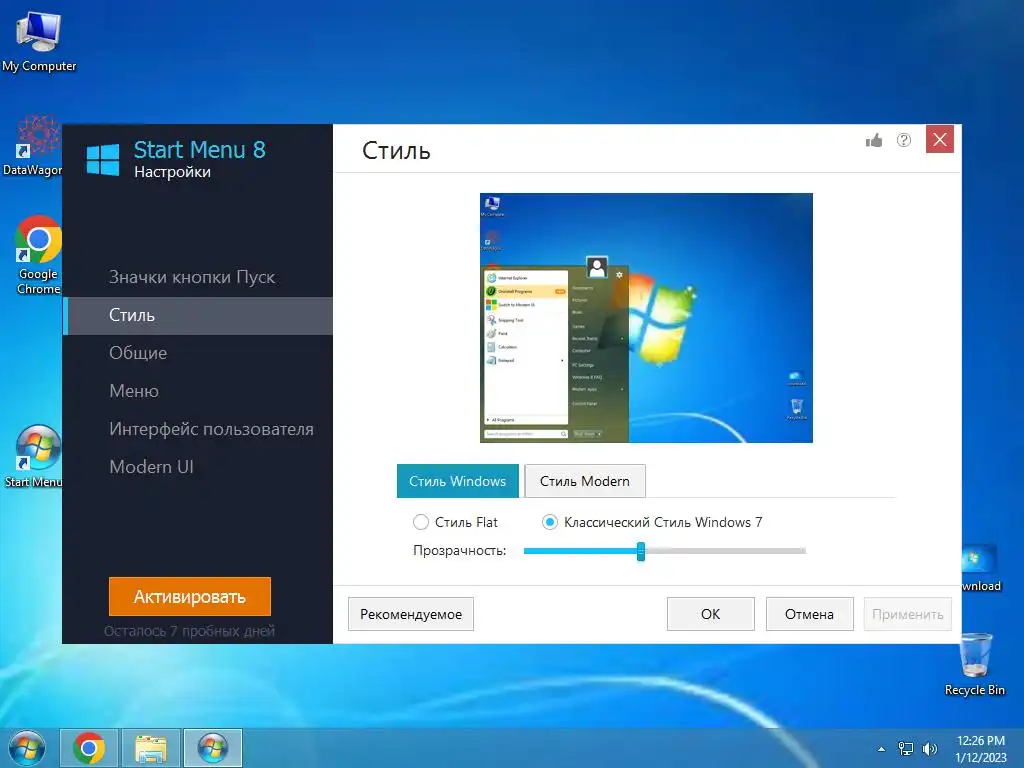The height and width of the screenshot is (768, 1024).
Task: Open Chrome from the taskbar
Action: point(89,748)
